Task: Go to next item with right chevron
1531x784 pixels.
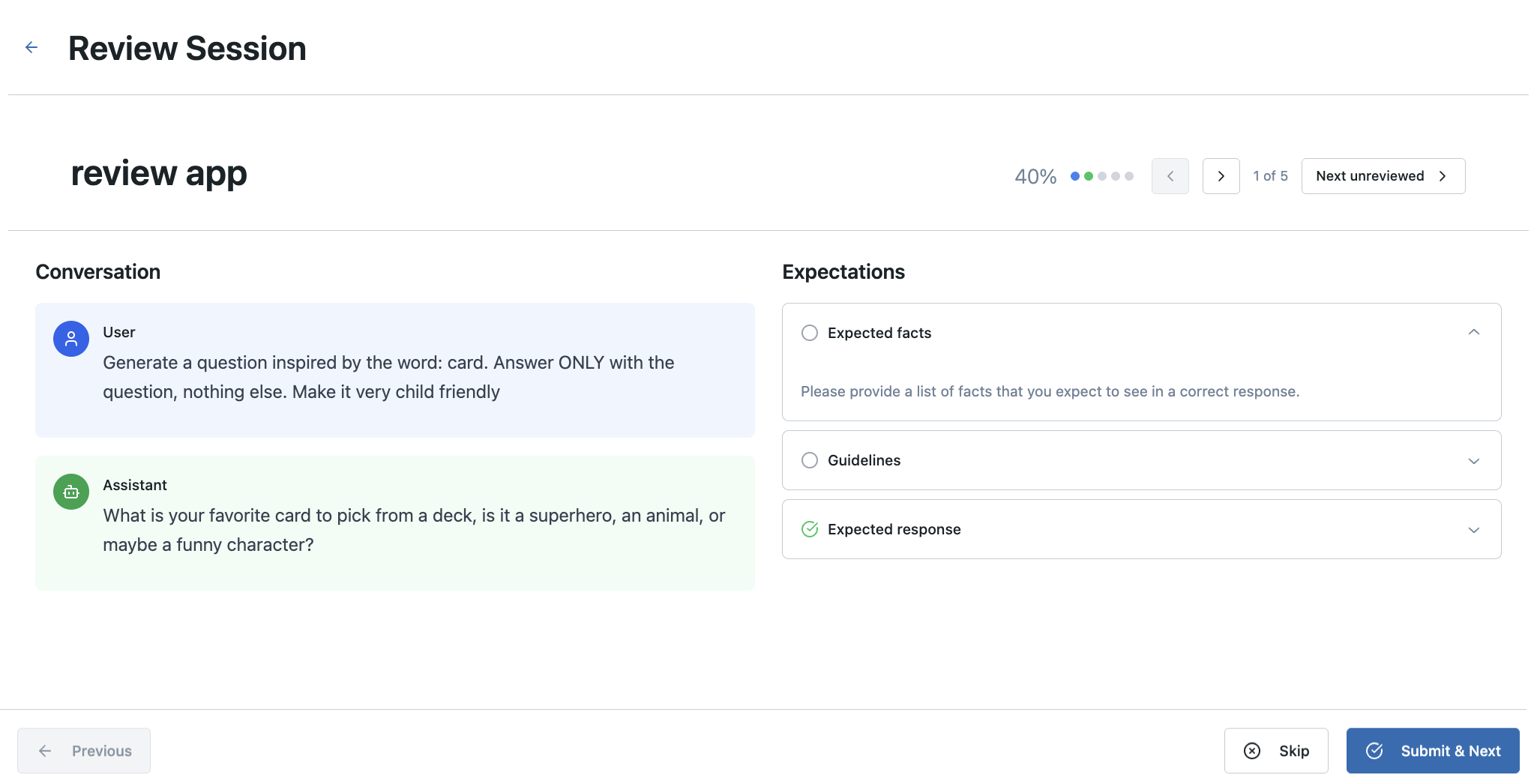Action: (x=1221, y=176)
